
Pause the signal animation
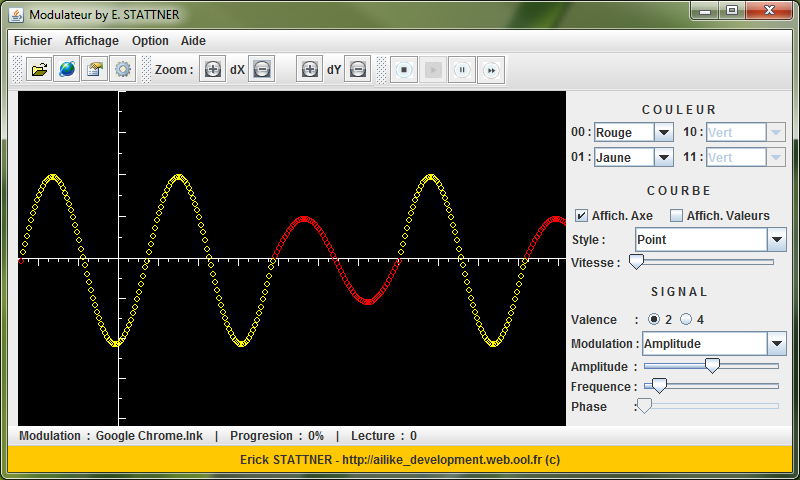click(x=462, y=70)
